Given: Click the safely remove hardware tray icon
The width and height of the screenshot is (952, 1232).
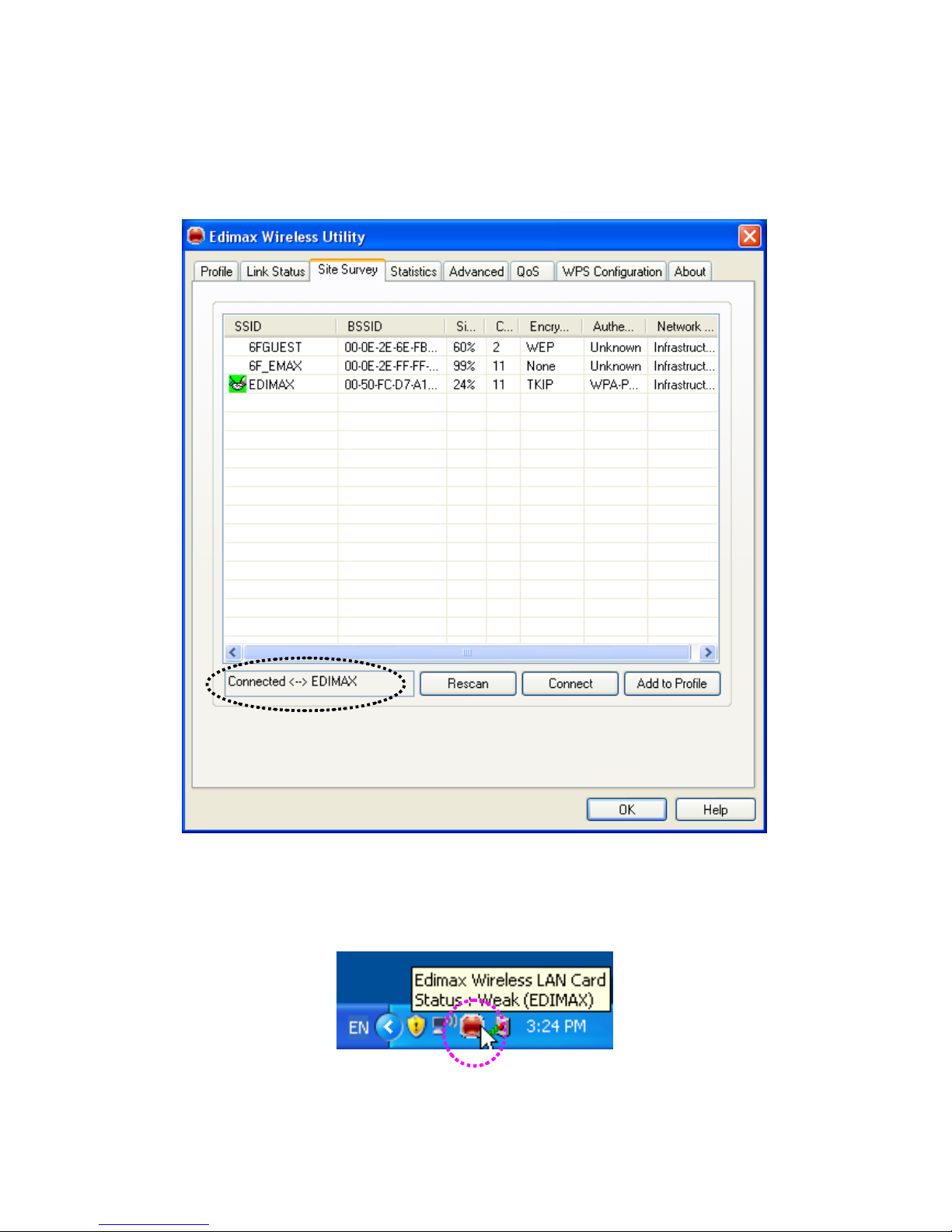Looking at the screenshot, I should [501, 1028].
